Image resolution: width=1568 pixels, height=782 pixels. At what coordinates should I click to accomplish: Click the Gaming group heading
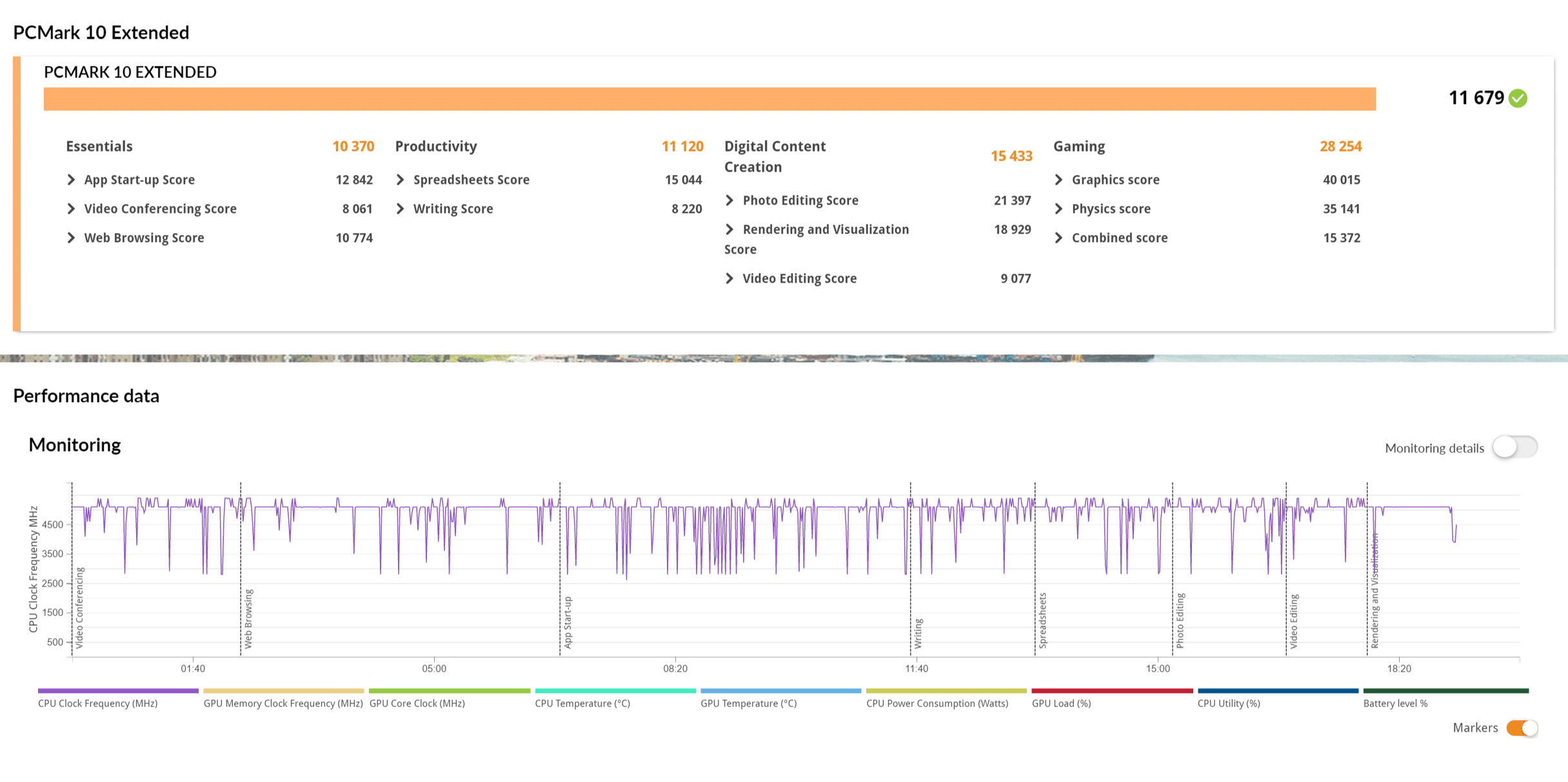(x=1079, y=146)
